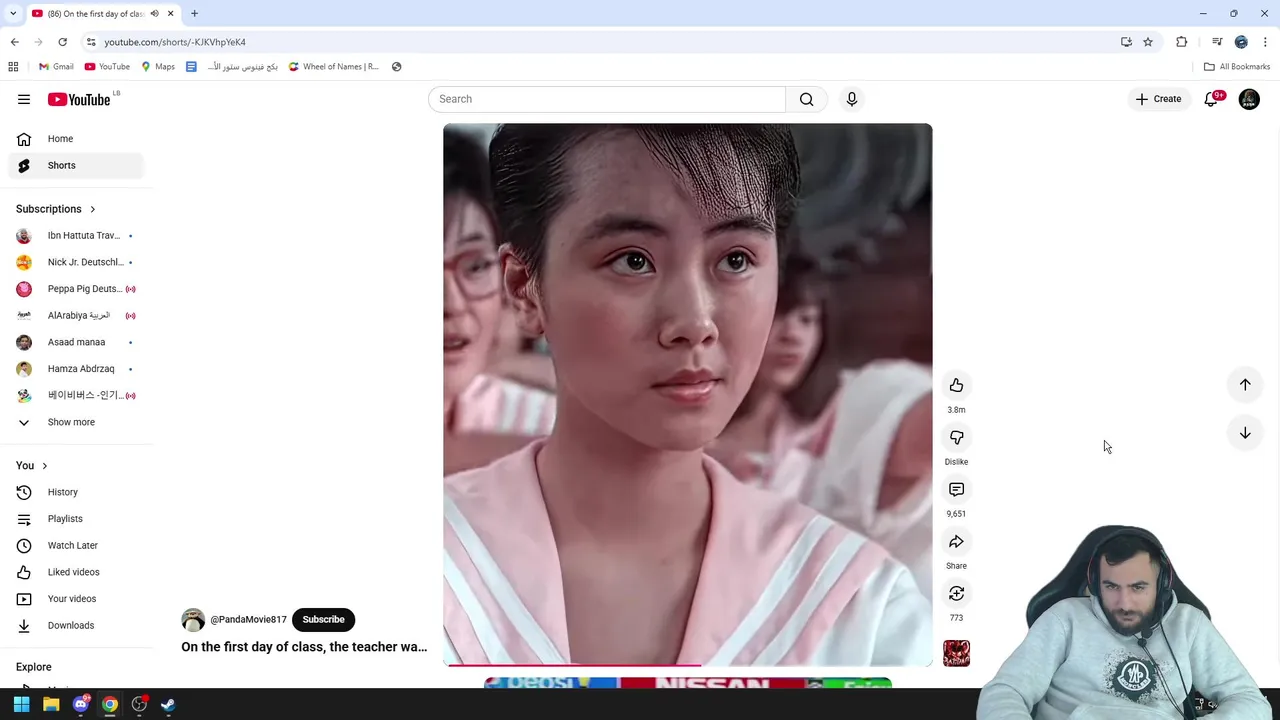Open Ibn Hattuta Trav... subscription
This screenshot has height=720, width=1280.
76,235
